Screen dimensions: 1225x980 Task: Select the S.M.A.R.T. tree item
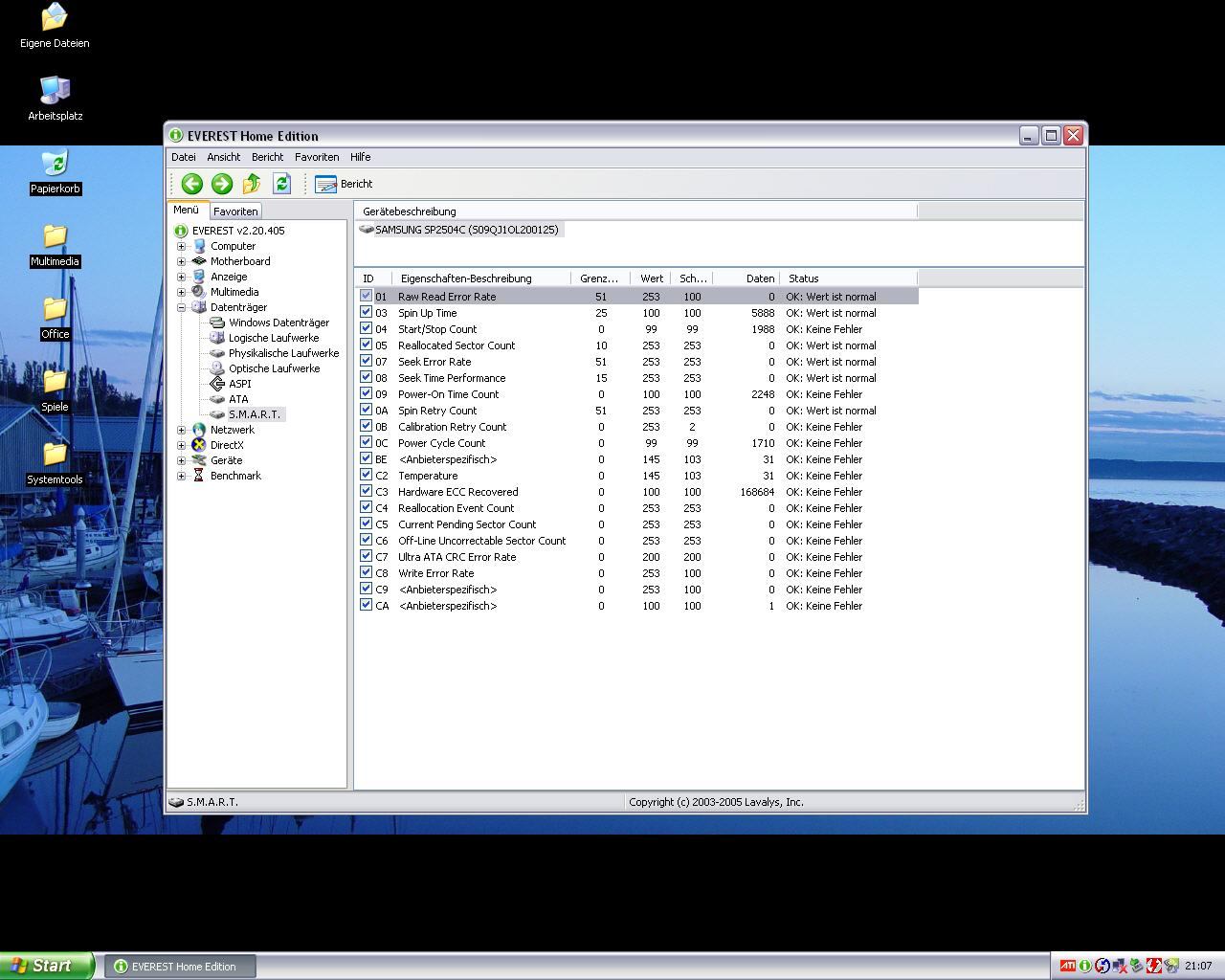point(255,414)
